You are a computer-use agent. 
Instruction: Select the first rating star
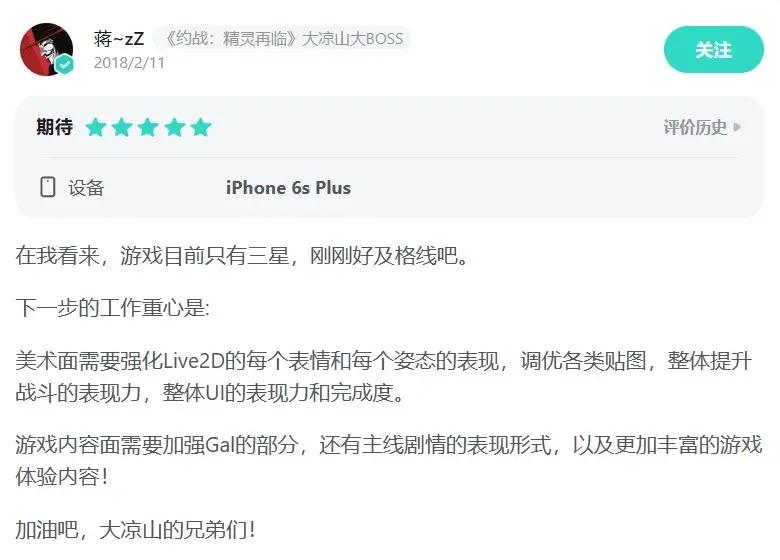pyautogui.click(x=96, y=127)
